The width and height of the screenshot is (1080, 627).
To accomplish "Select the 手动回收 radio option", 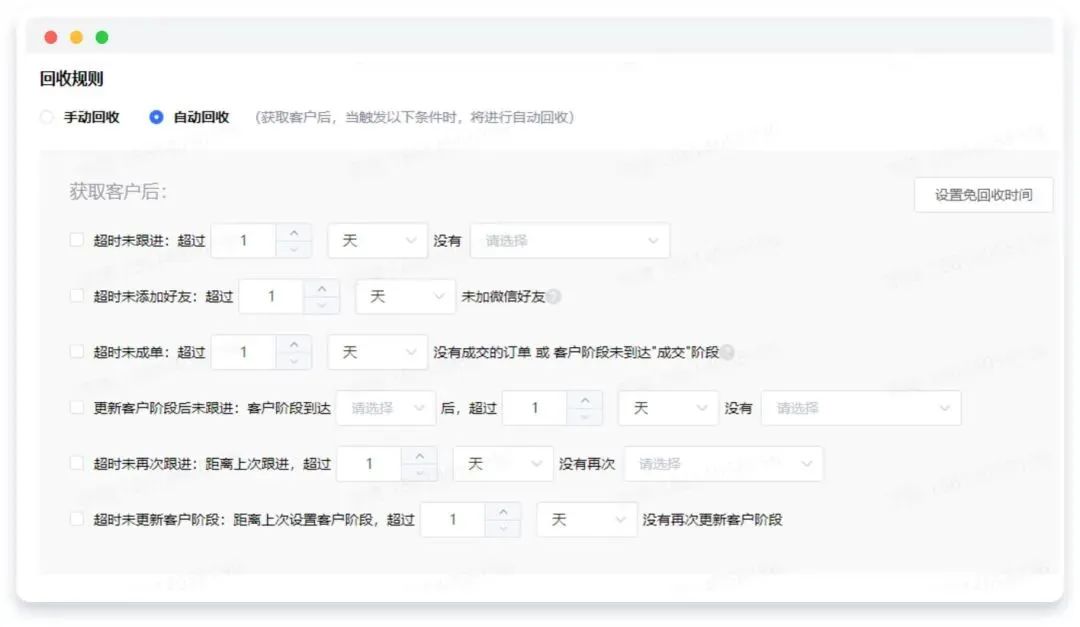I will pos(47,117).
